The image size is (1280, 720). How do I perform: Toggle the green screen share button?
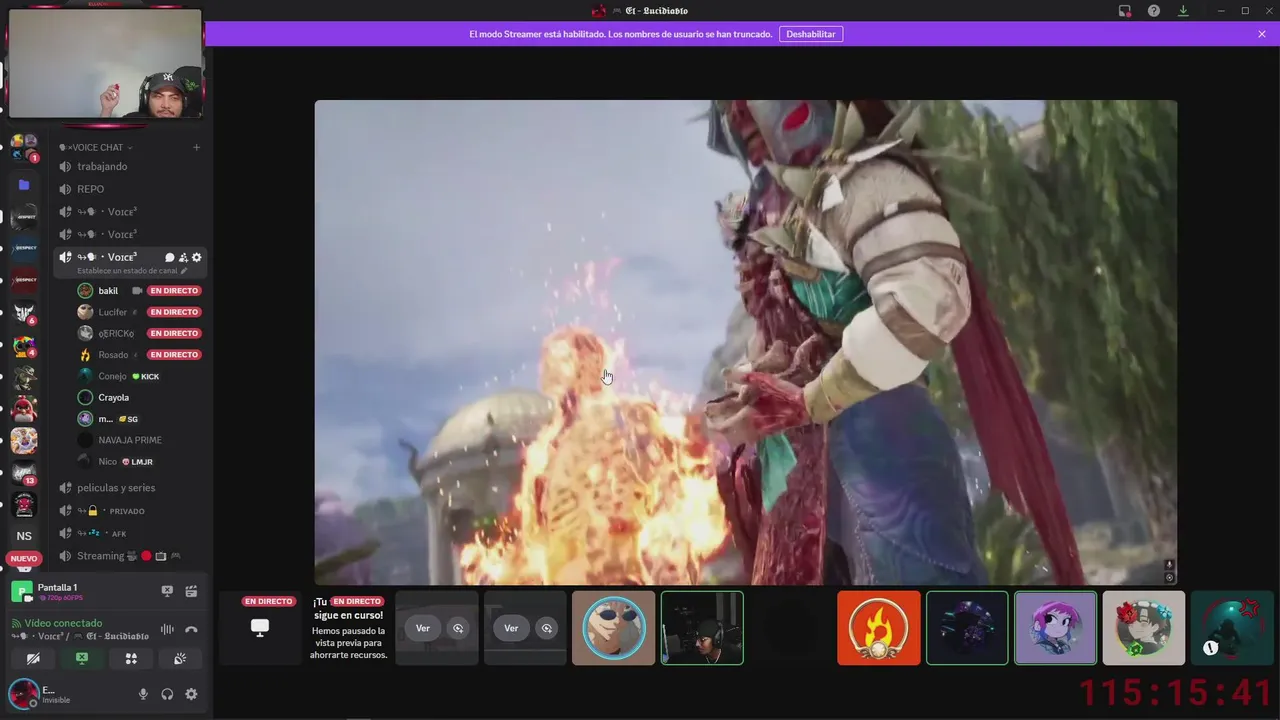pyautogui.click(x=82, y=658)
